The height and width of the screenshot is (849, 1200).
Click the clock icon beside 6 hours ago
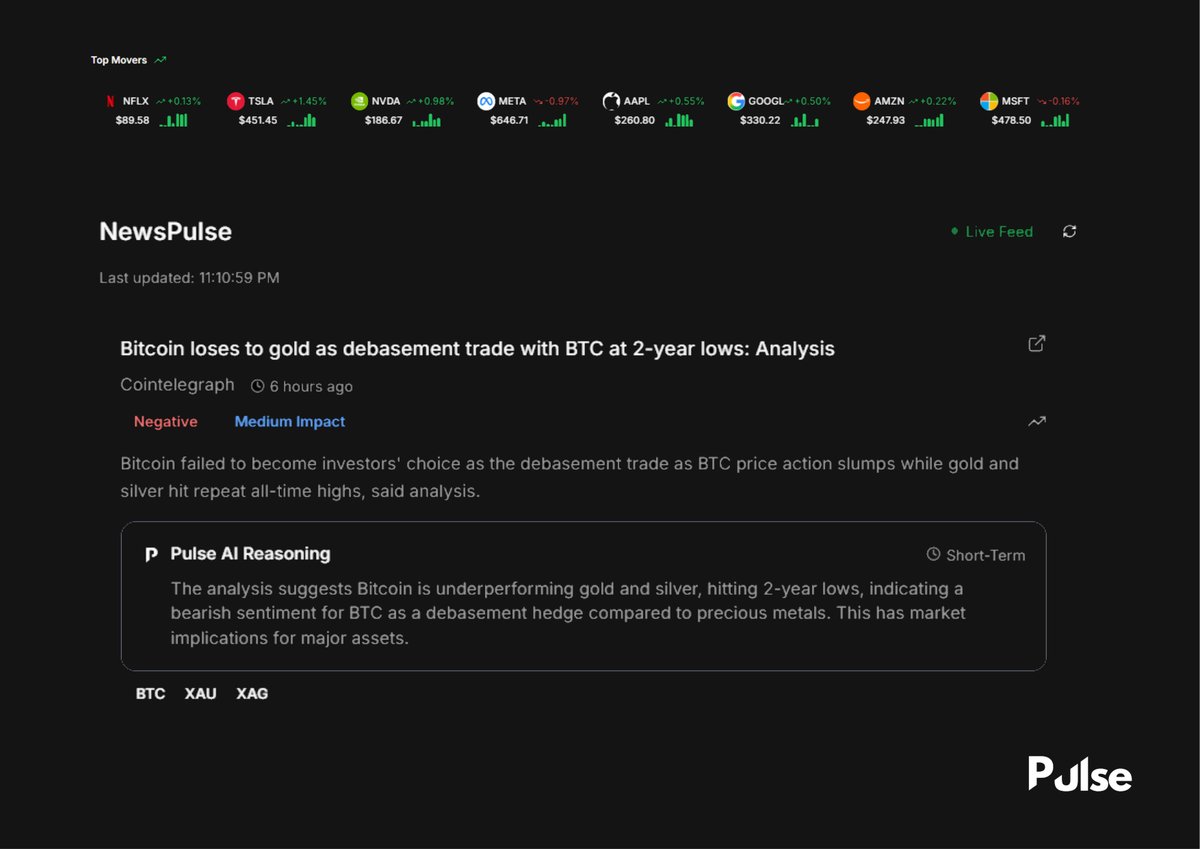pos(257,386)
